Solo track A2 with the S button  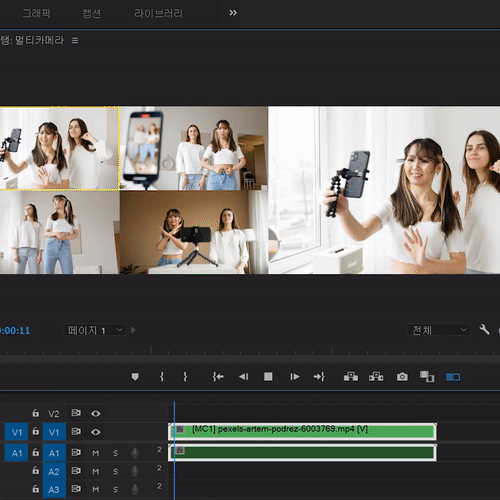coord(115,471)
